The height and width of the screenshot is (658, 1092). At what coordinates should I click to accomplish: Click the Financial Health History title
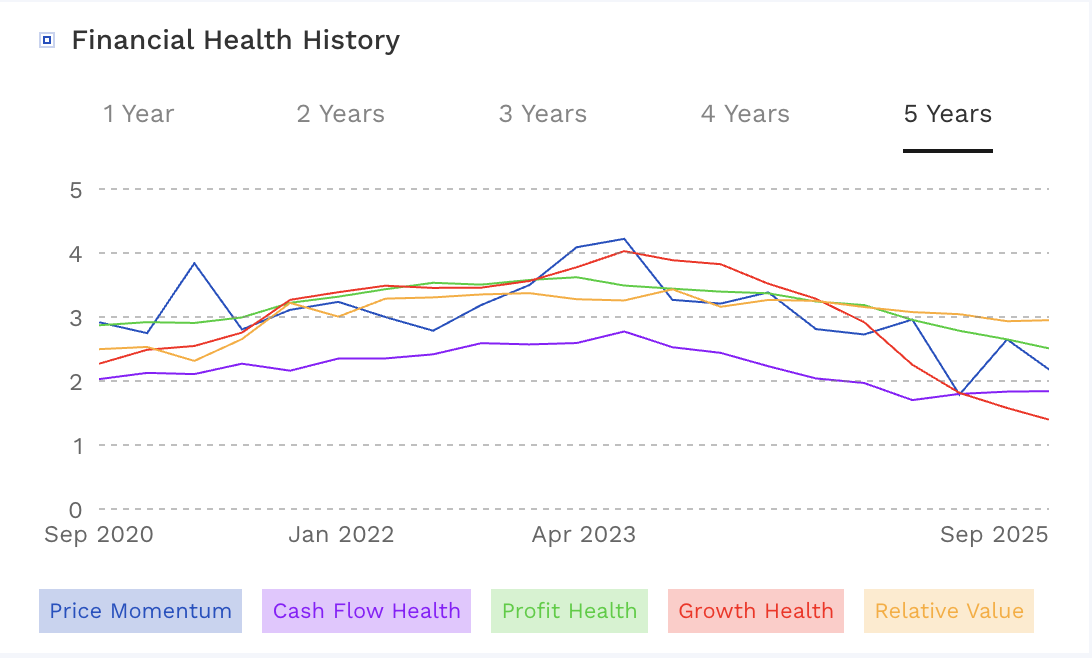(237, 40)
